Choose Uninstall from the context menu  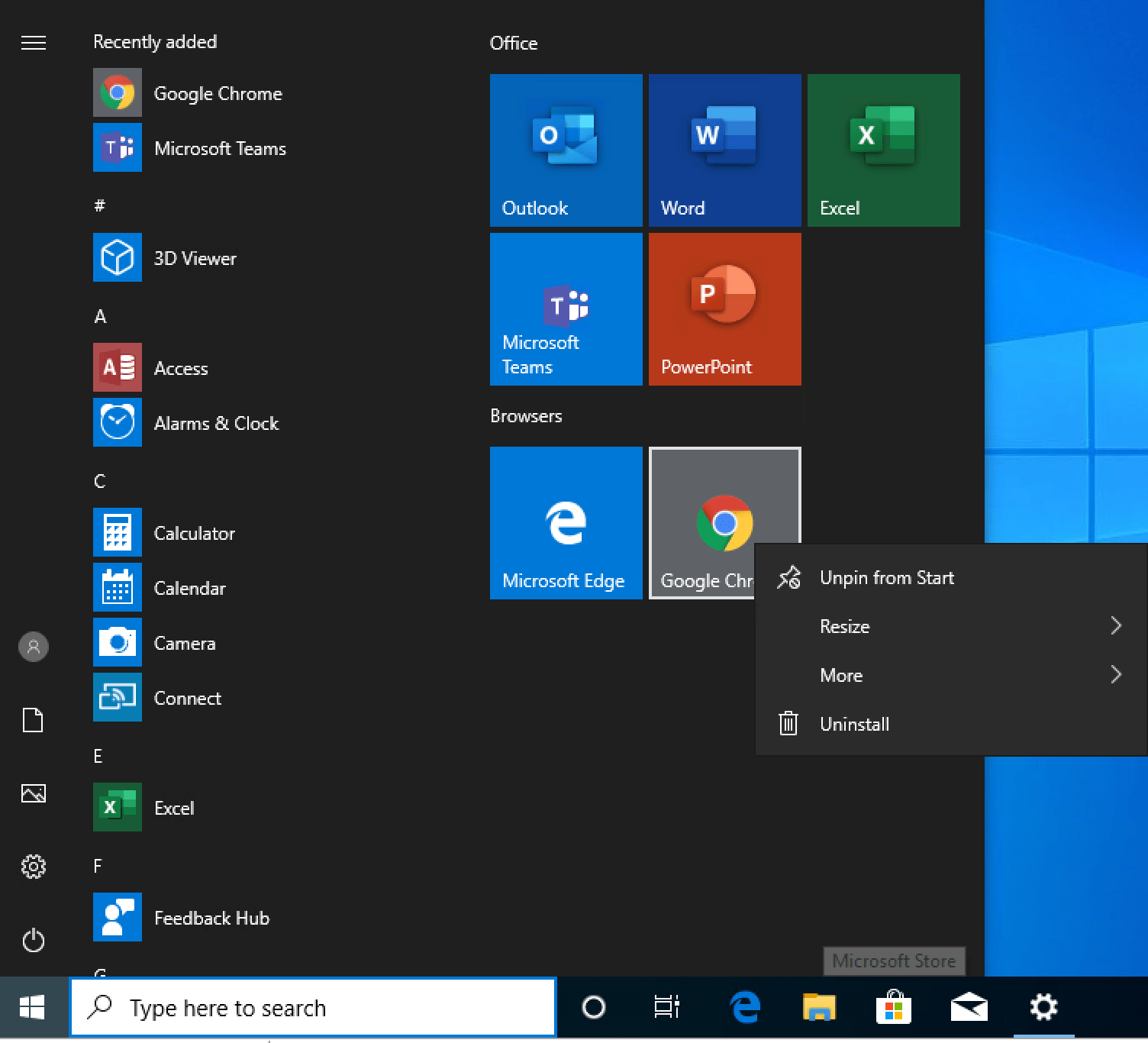[854, 724]
